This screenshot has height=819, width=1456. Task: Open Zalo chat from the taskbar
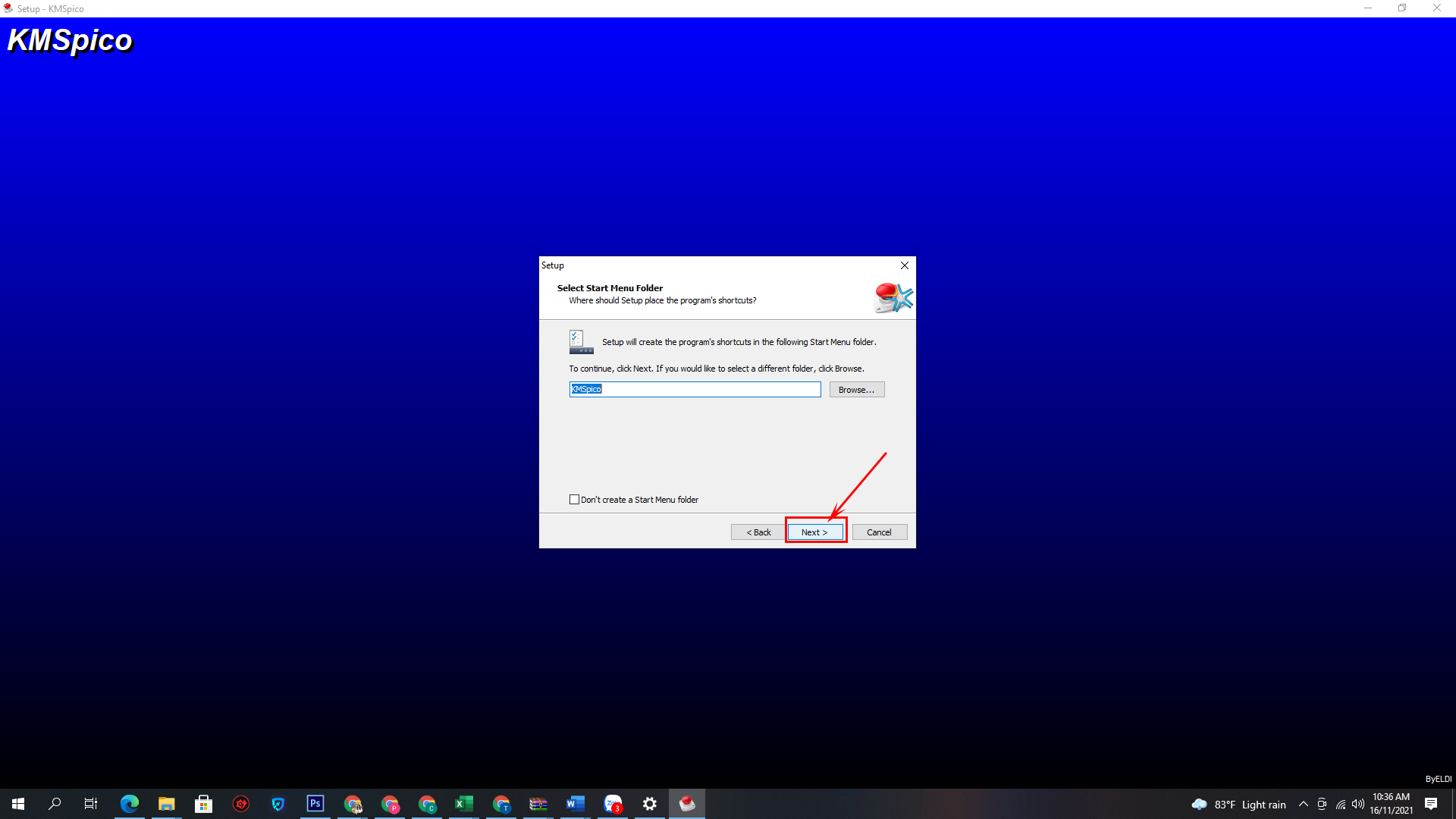click(612, 804)
